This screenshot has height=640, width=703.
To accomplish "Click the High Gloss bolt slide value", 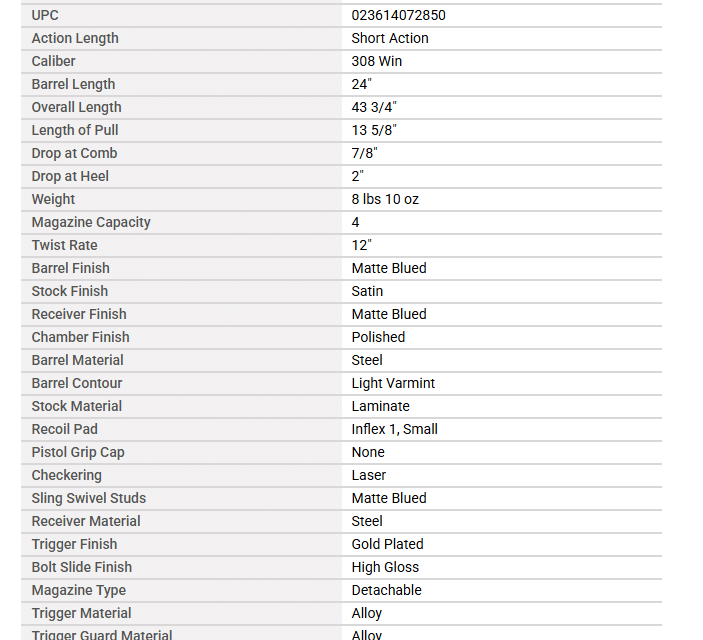I will point(385,567).
